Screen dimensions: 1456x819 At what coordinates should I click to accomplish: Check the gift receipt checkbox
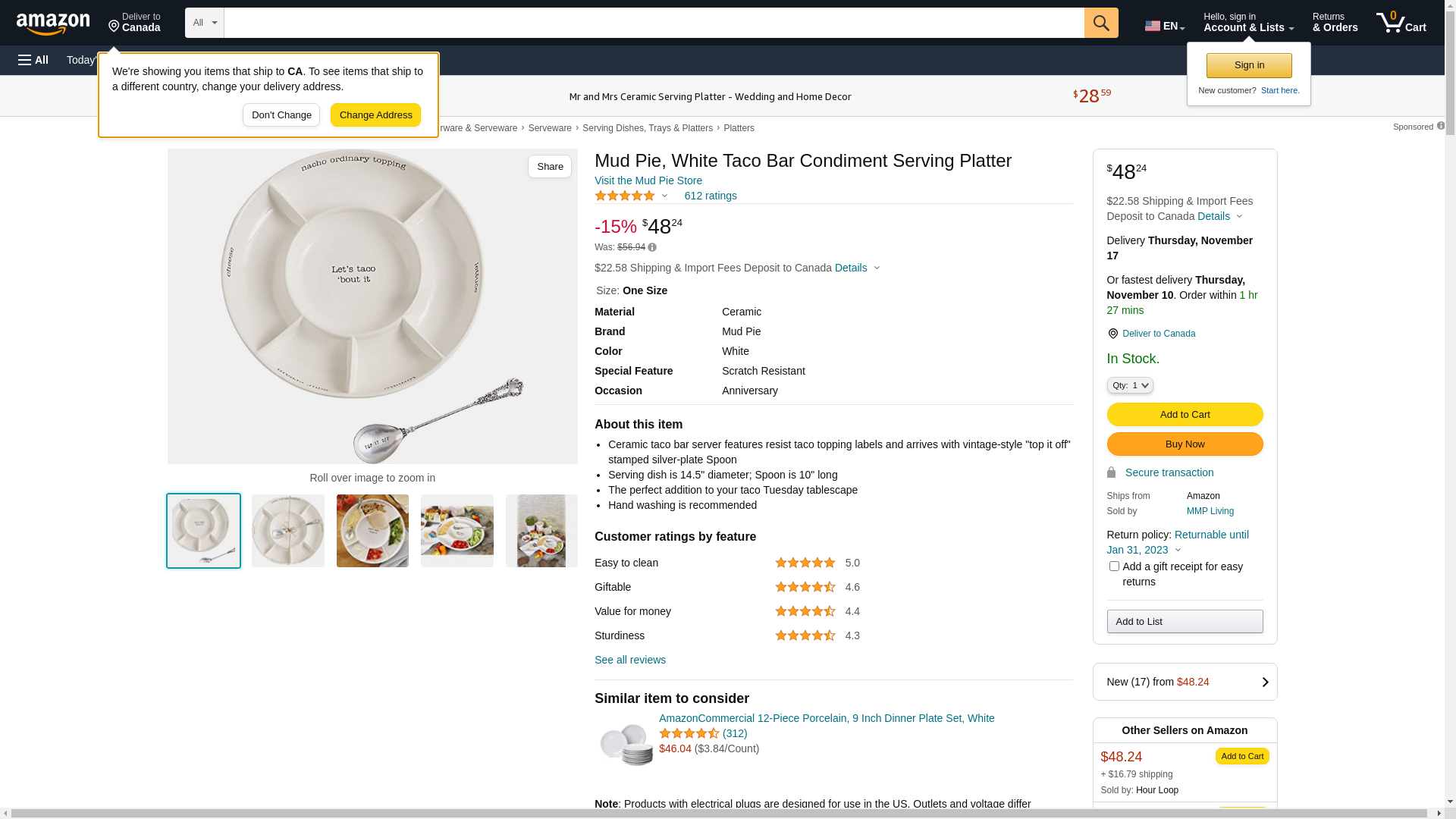1114,566
